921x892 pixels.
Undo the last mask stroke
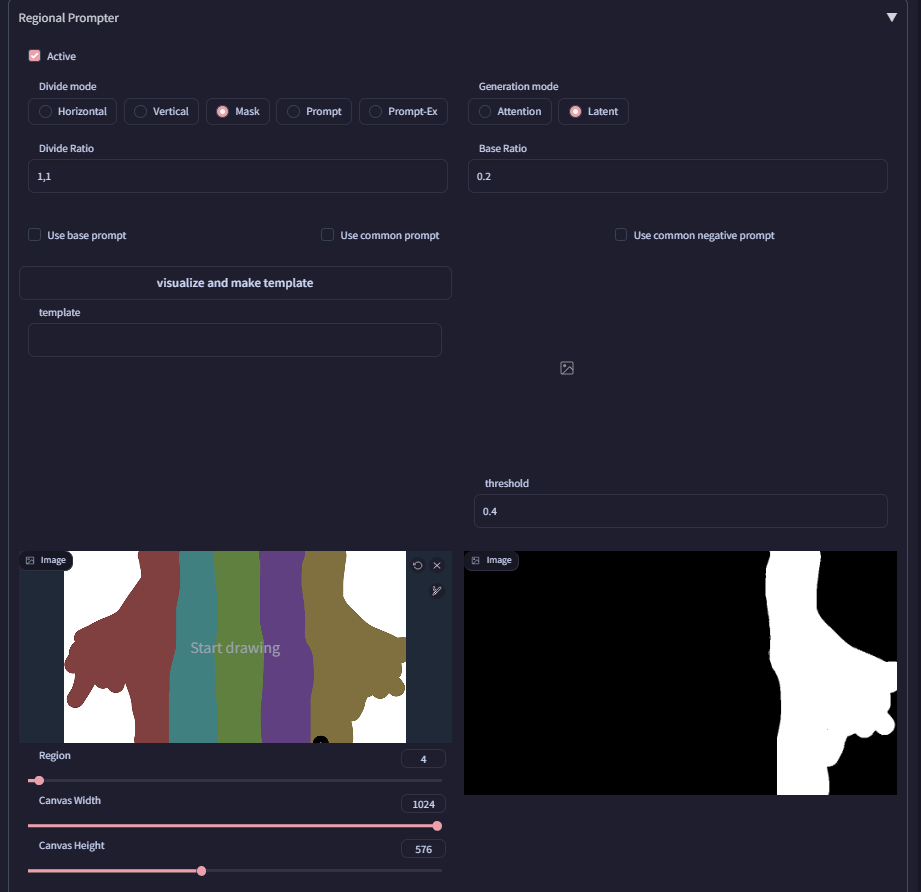(x=418, y=565)
